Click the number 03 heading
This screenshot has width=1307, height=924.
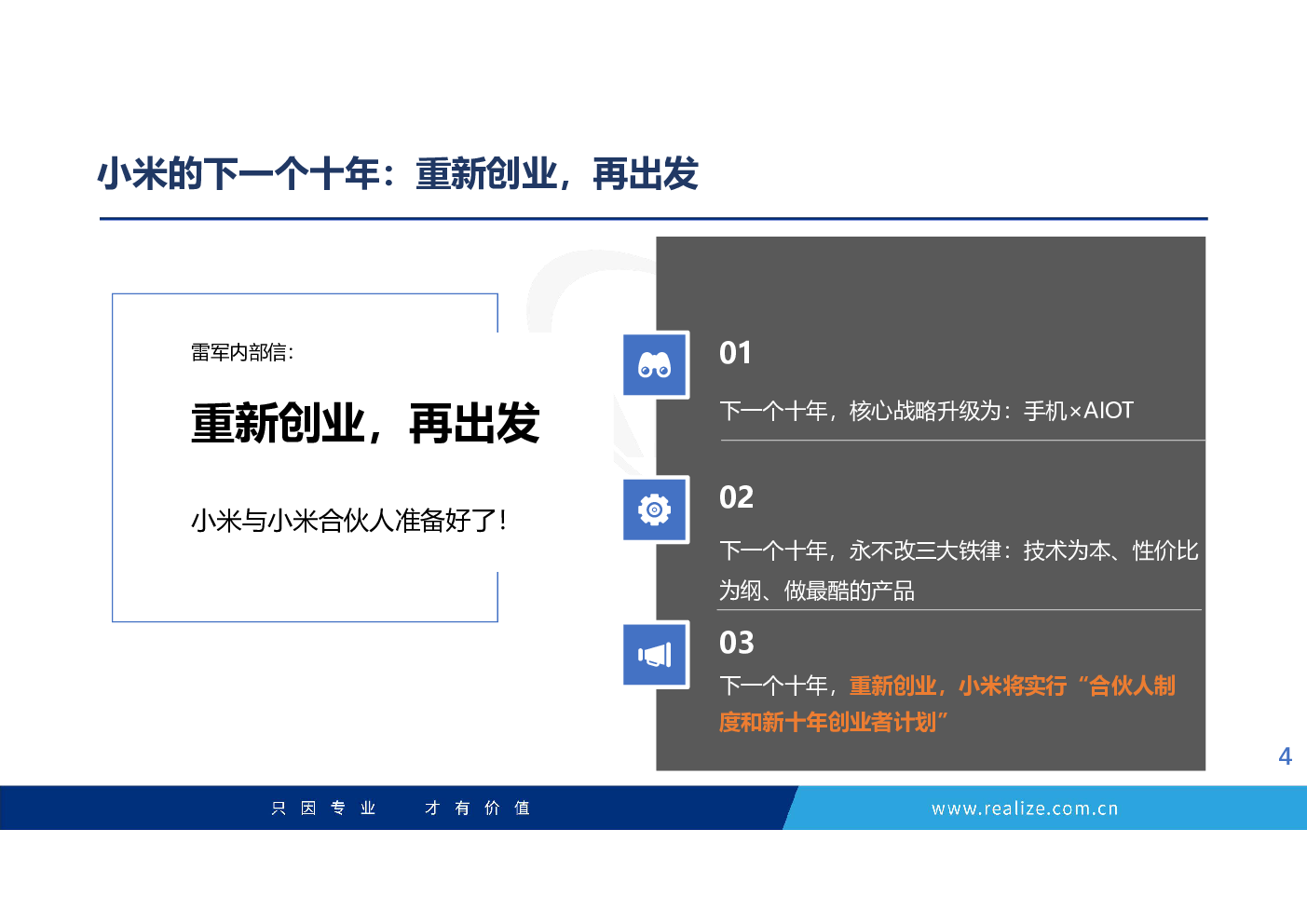[x=736, y=643]
